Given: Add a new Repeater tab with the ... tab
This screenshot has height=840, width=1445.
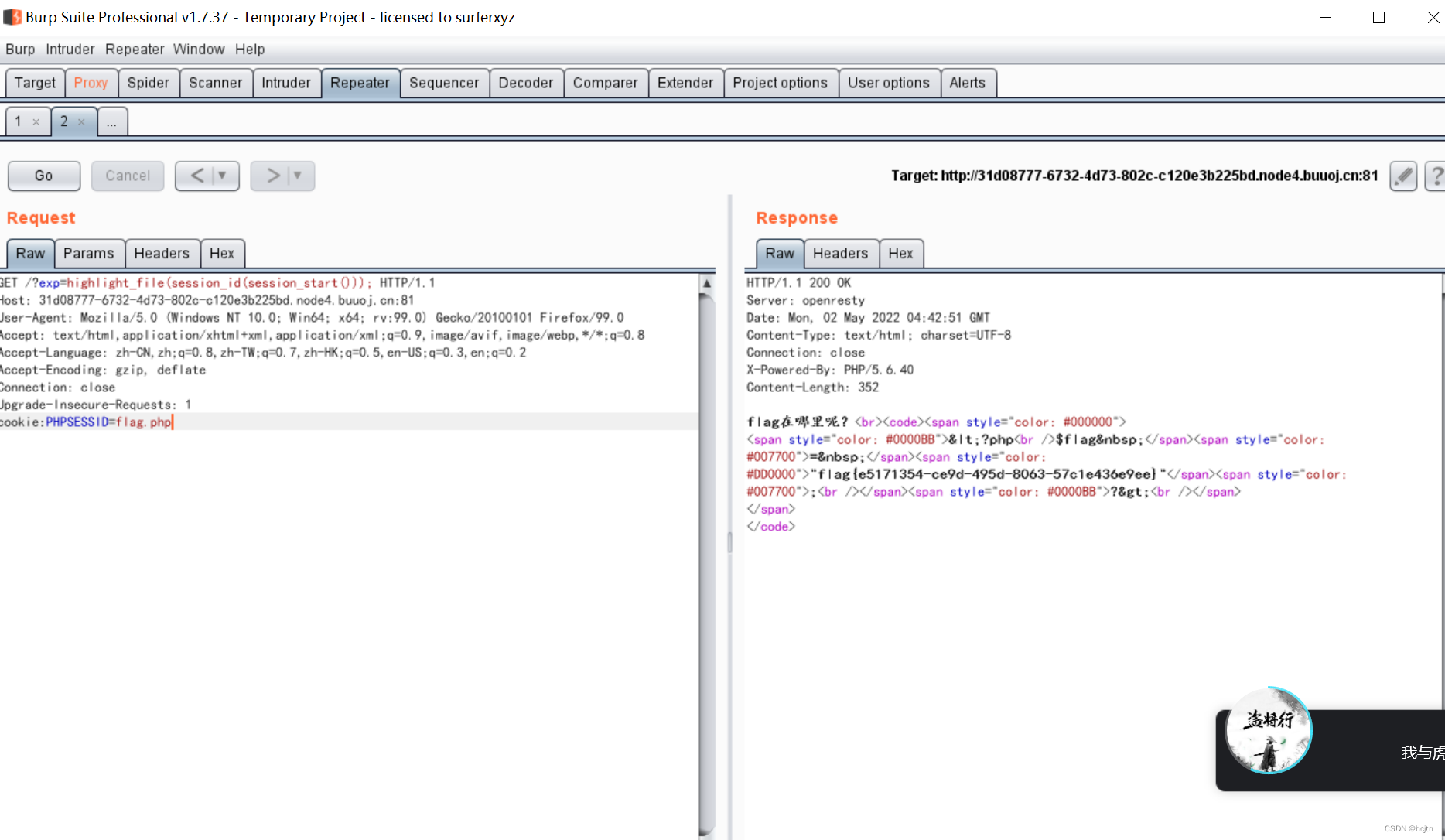Looking at the screenshot, I should click(x=111, y=121).
